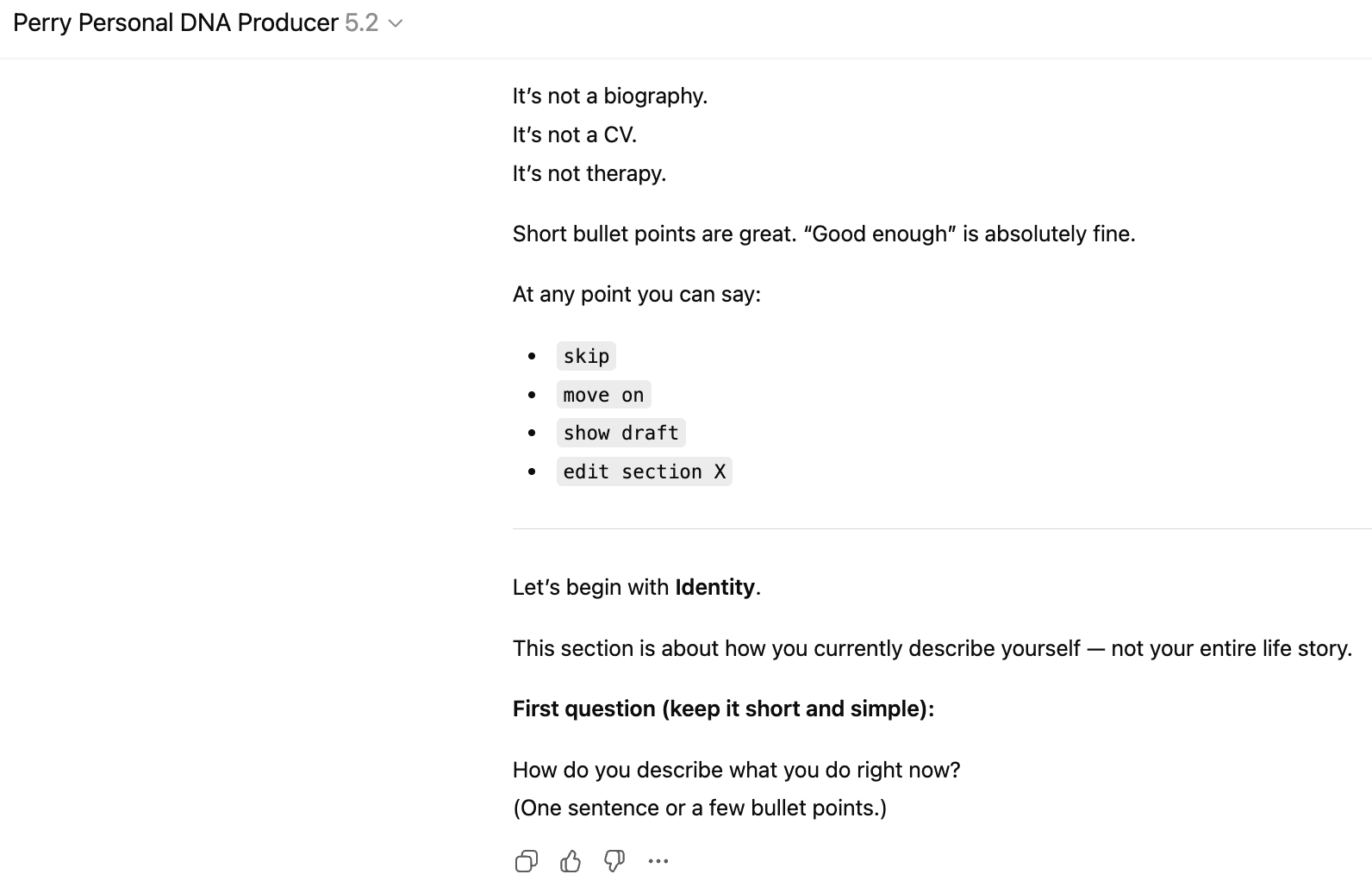The height and width of the screenshot is (893, 1372).
Task: Click the 'How do you describe' question
Action: pyautogui.click(x=736, y=769)
